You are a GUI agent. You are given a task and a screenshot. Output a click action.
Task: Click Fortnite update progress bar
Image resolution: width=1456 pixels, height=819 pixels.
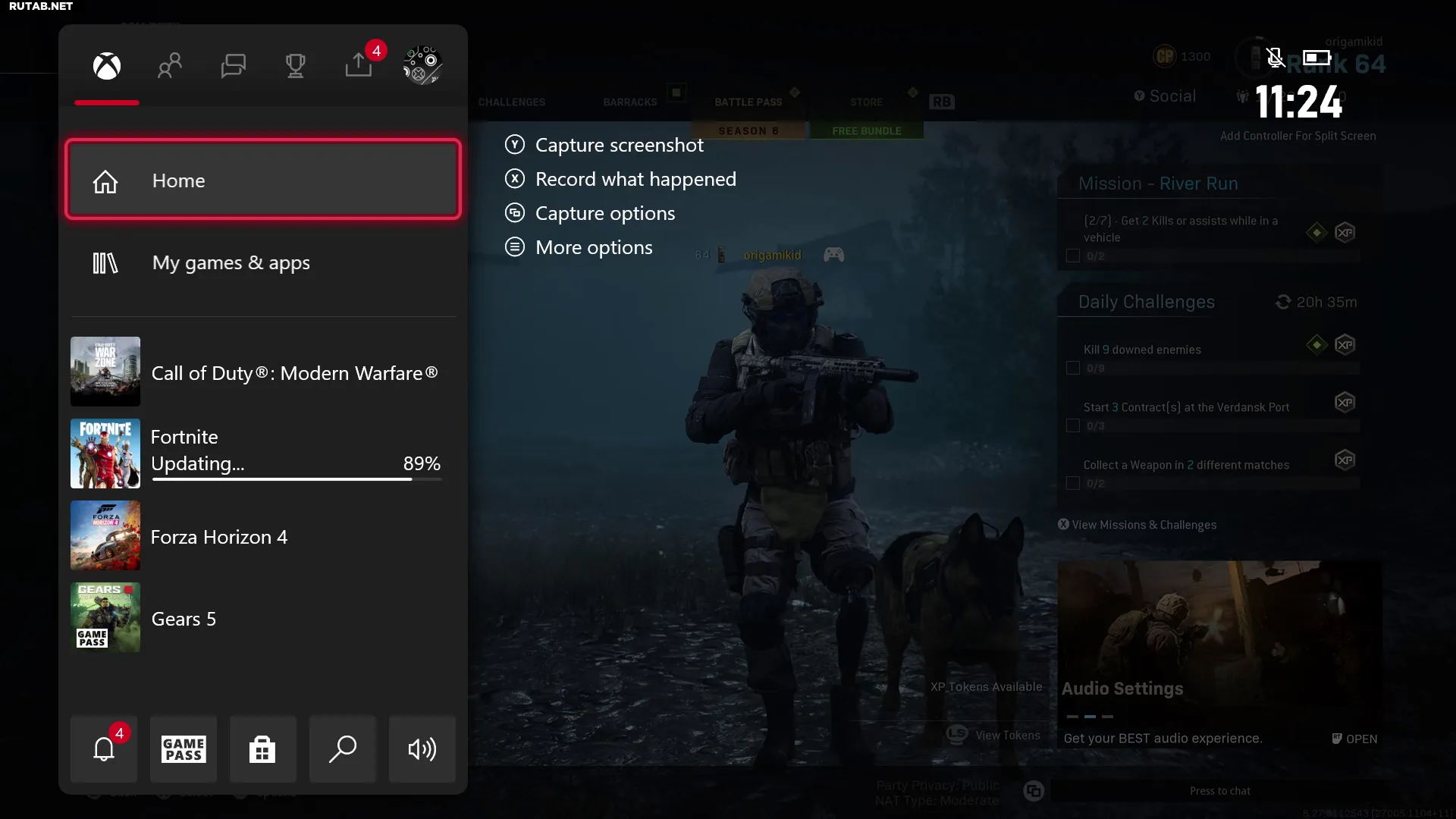click(296, 479)
